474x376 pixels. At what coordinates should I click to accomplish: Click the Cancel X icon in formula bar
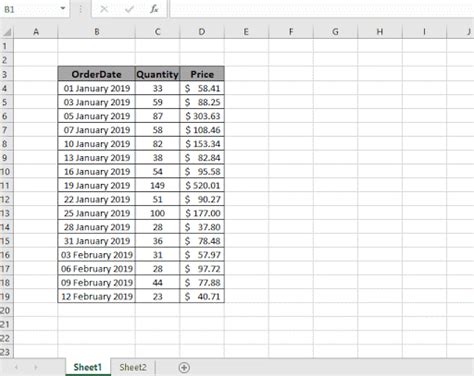[104, 9]
